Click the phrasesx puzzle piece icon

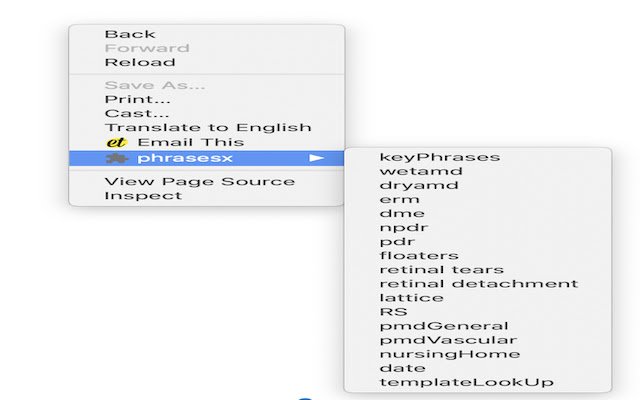tap(117, 158)
